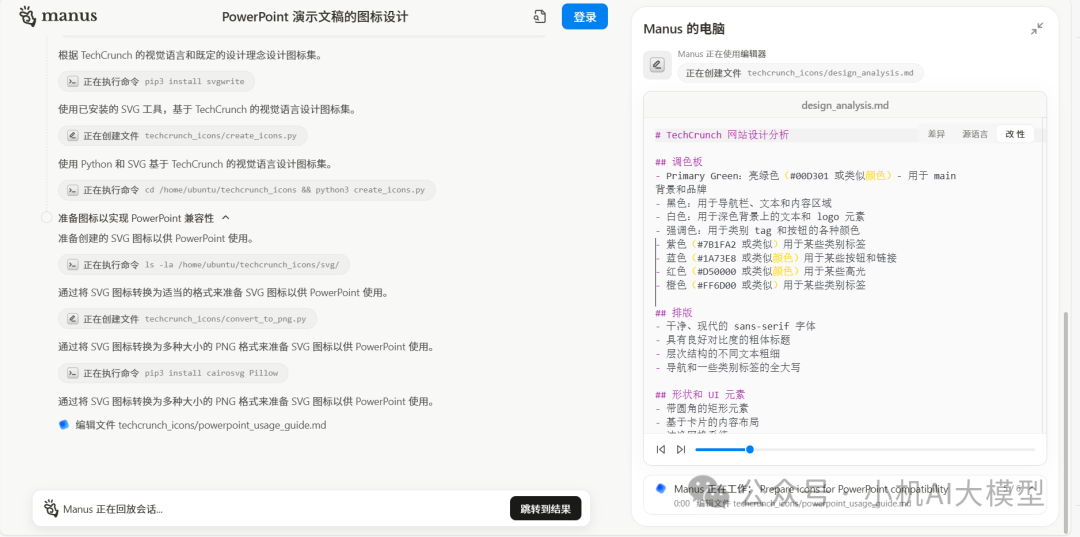Click the text 准备创建的 SVG 图标以供 PowerPoint 使用
Image resolution: width=1080 pixels, height=537 pixels.
pyautogui.click(x=156, y=238)
